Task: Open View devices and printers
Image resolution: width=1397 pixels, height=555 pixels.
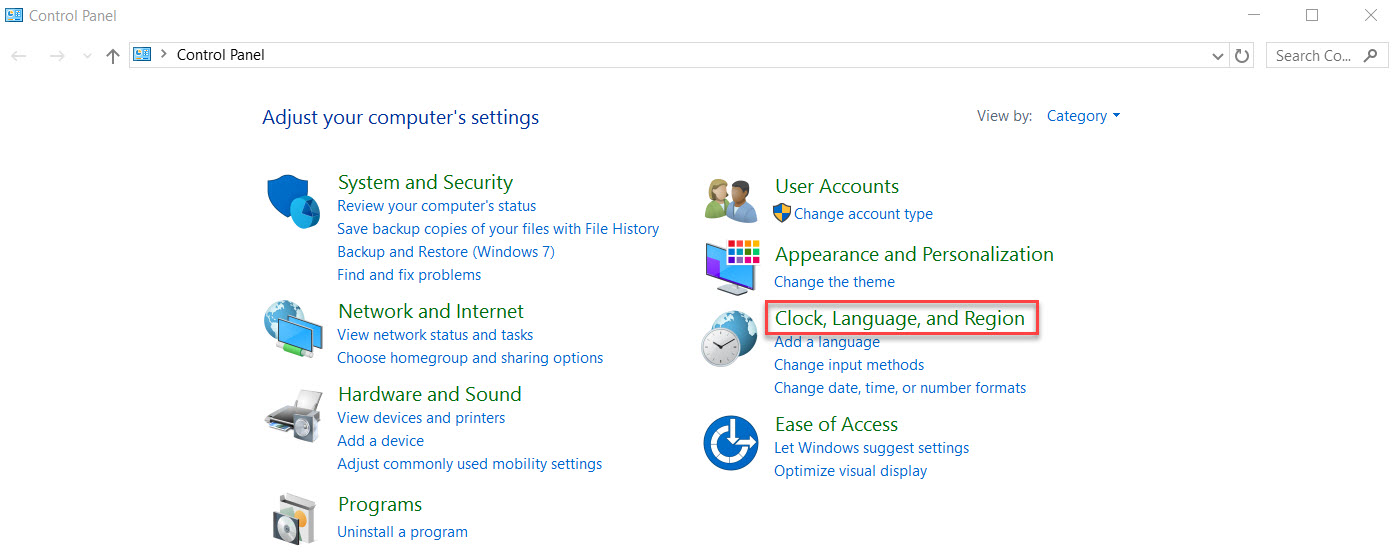Action: point(421,418)
